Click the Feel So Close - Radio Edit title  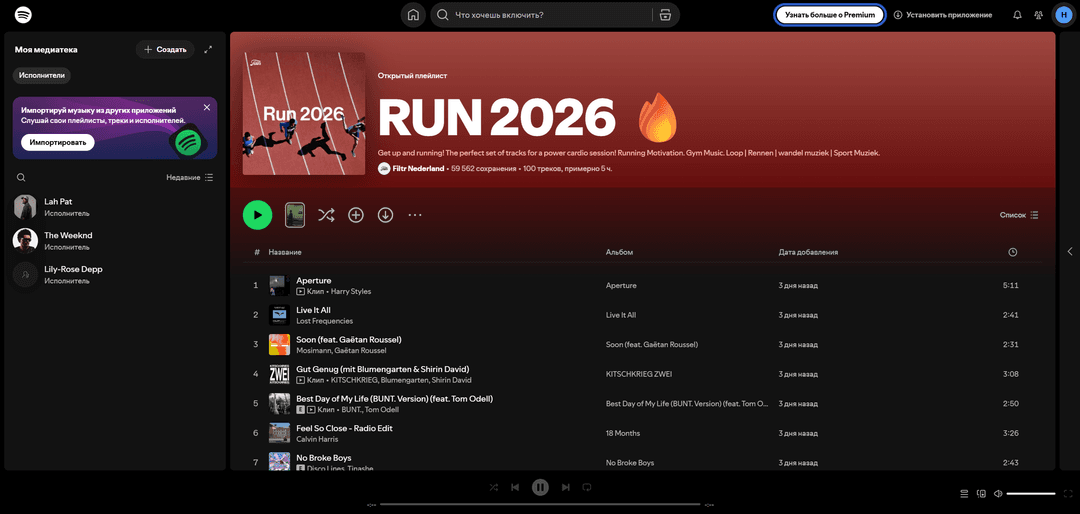[344, 429]
